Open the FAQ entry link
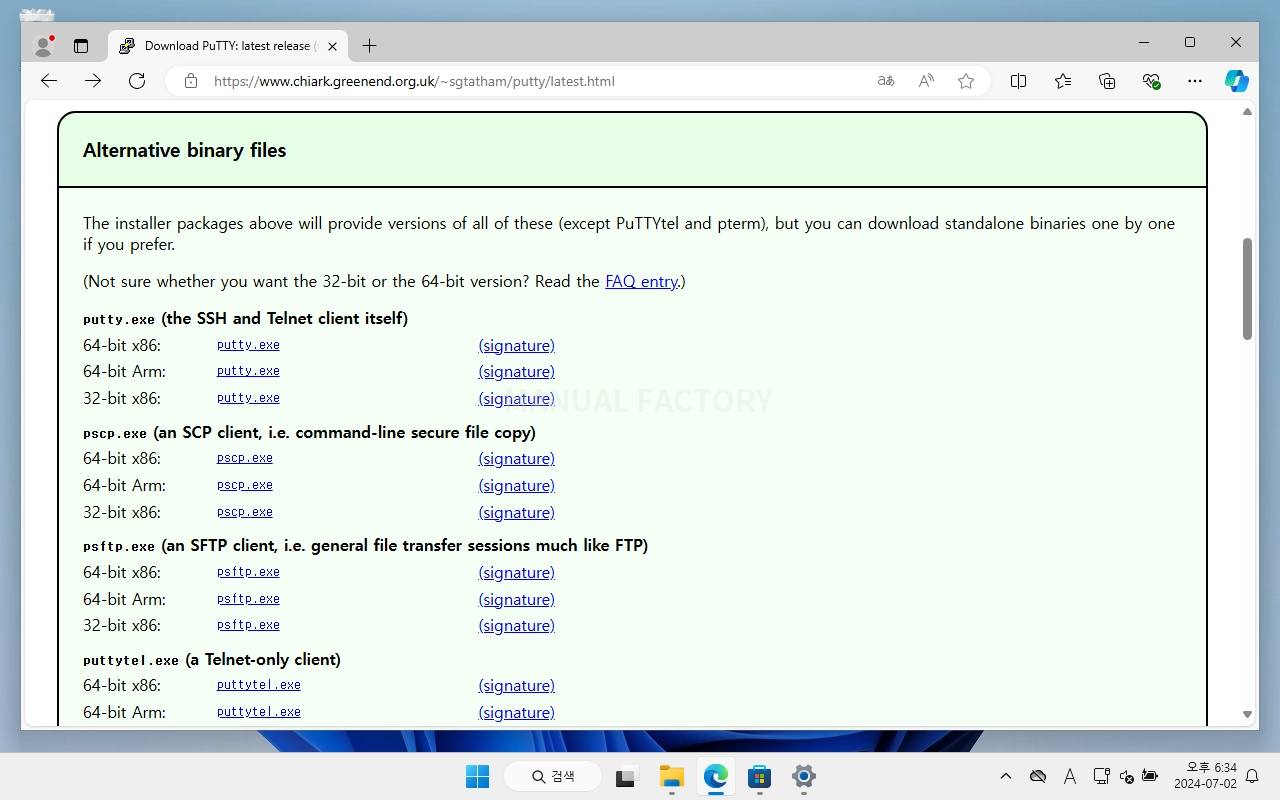Viewport: 1280px width, 800px height. 642,281
